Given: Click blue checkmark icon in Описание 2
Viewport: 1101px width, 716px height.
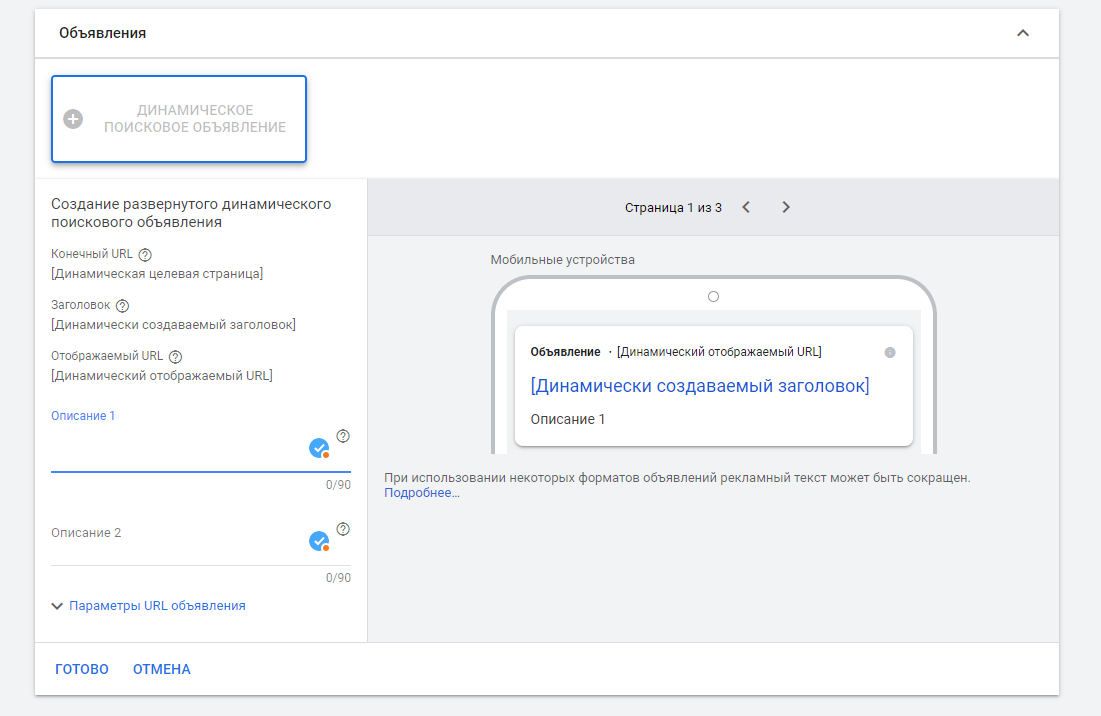Looking at the screenshot, I should tap(319, 541).
